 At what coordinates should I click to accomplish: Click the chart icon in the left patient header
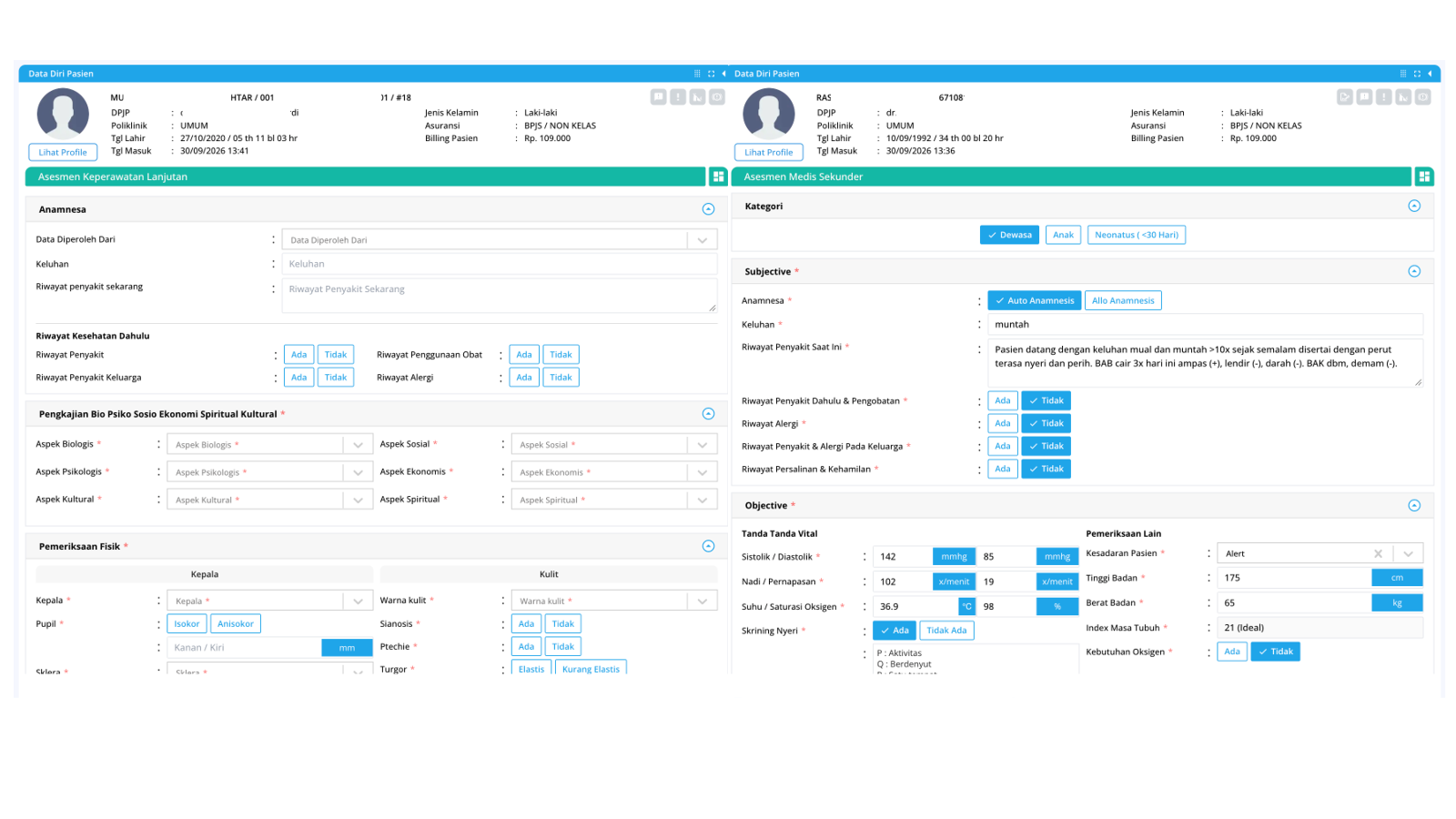[697, 96]
